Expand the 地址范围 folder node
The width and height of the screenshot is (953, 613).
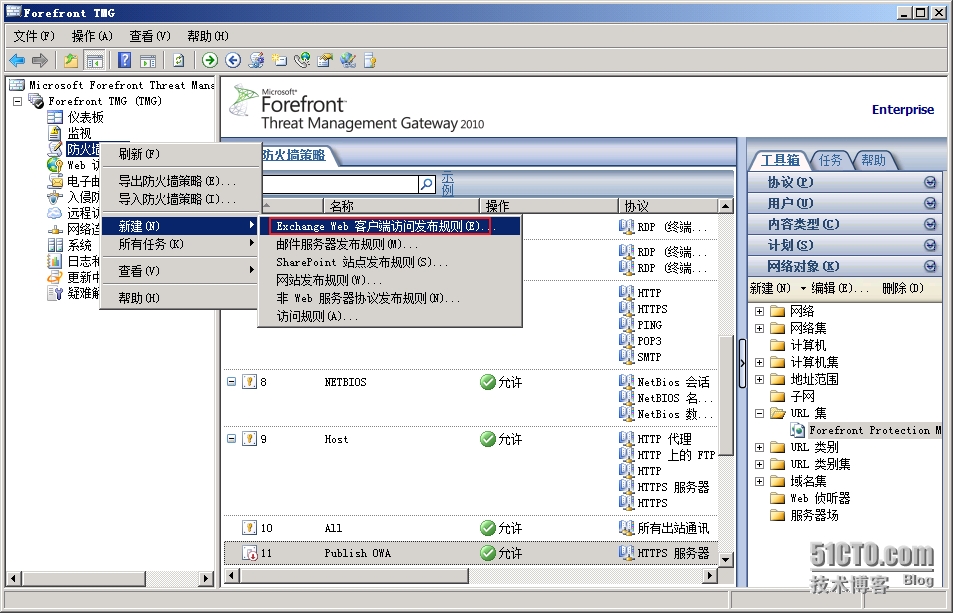[x=760, y=379]
